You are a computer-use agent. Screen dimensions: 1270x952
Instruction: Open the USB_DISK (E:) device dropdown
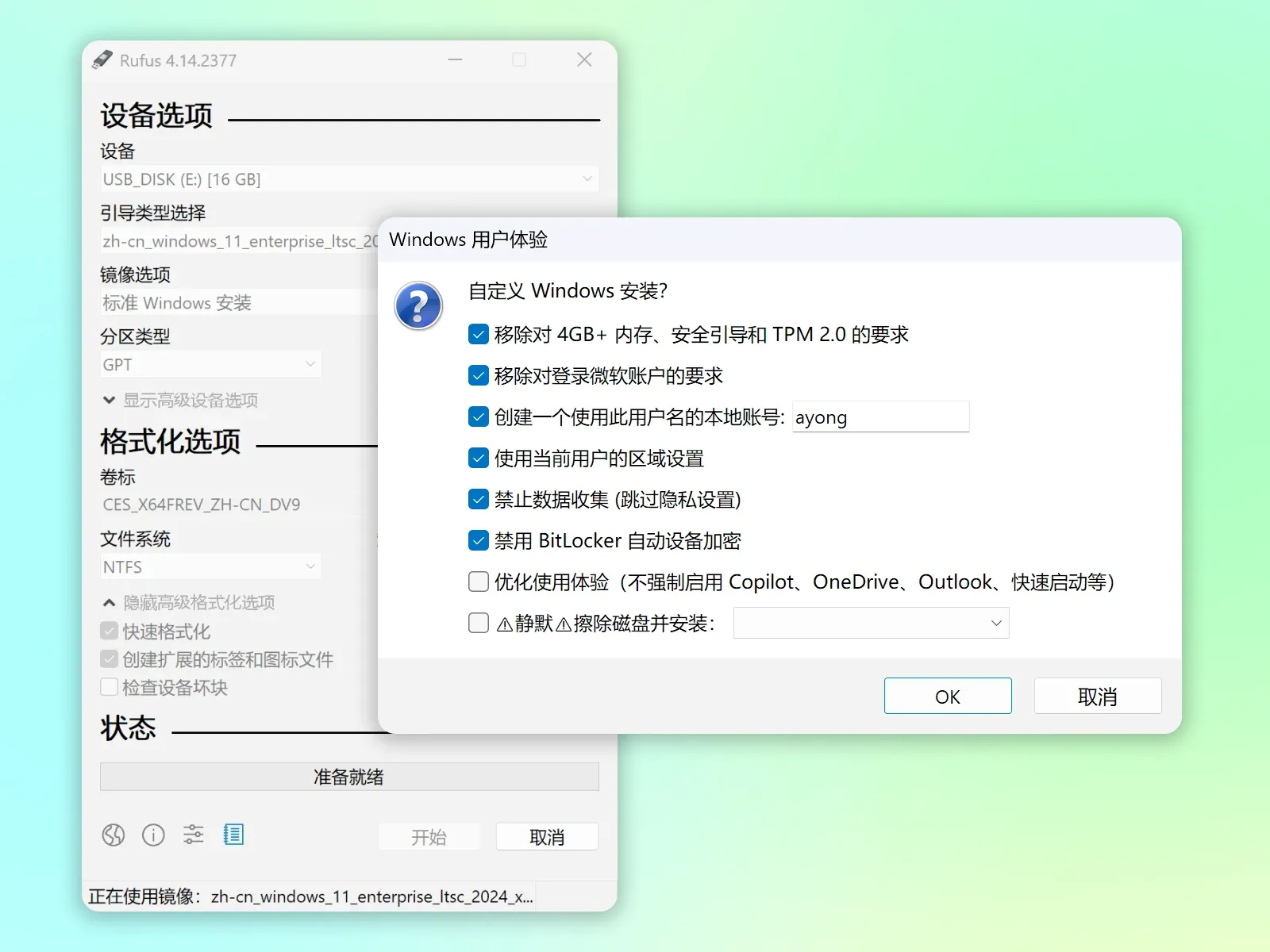coord(349,179)
